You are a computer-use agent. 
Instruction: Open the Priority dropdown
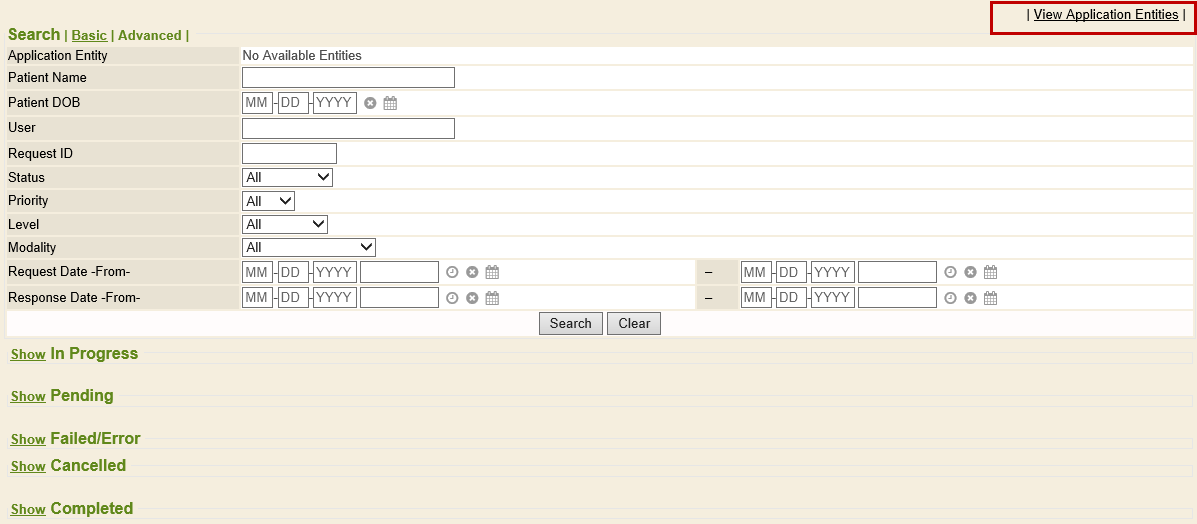[x=268, y=201]
